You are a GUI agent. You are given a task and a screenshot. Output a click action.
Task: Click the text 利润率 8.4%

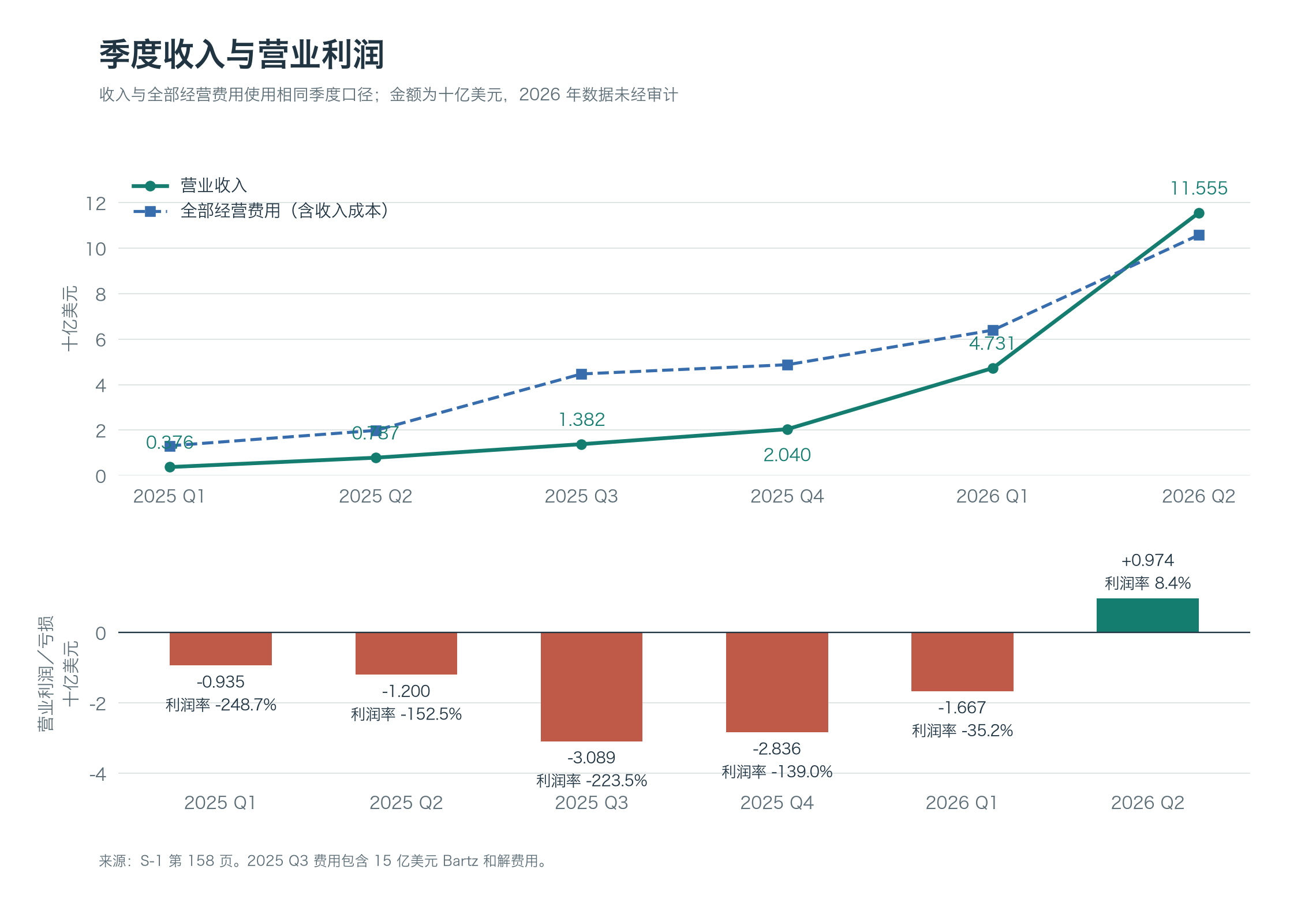1147,583
